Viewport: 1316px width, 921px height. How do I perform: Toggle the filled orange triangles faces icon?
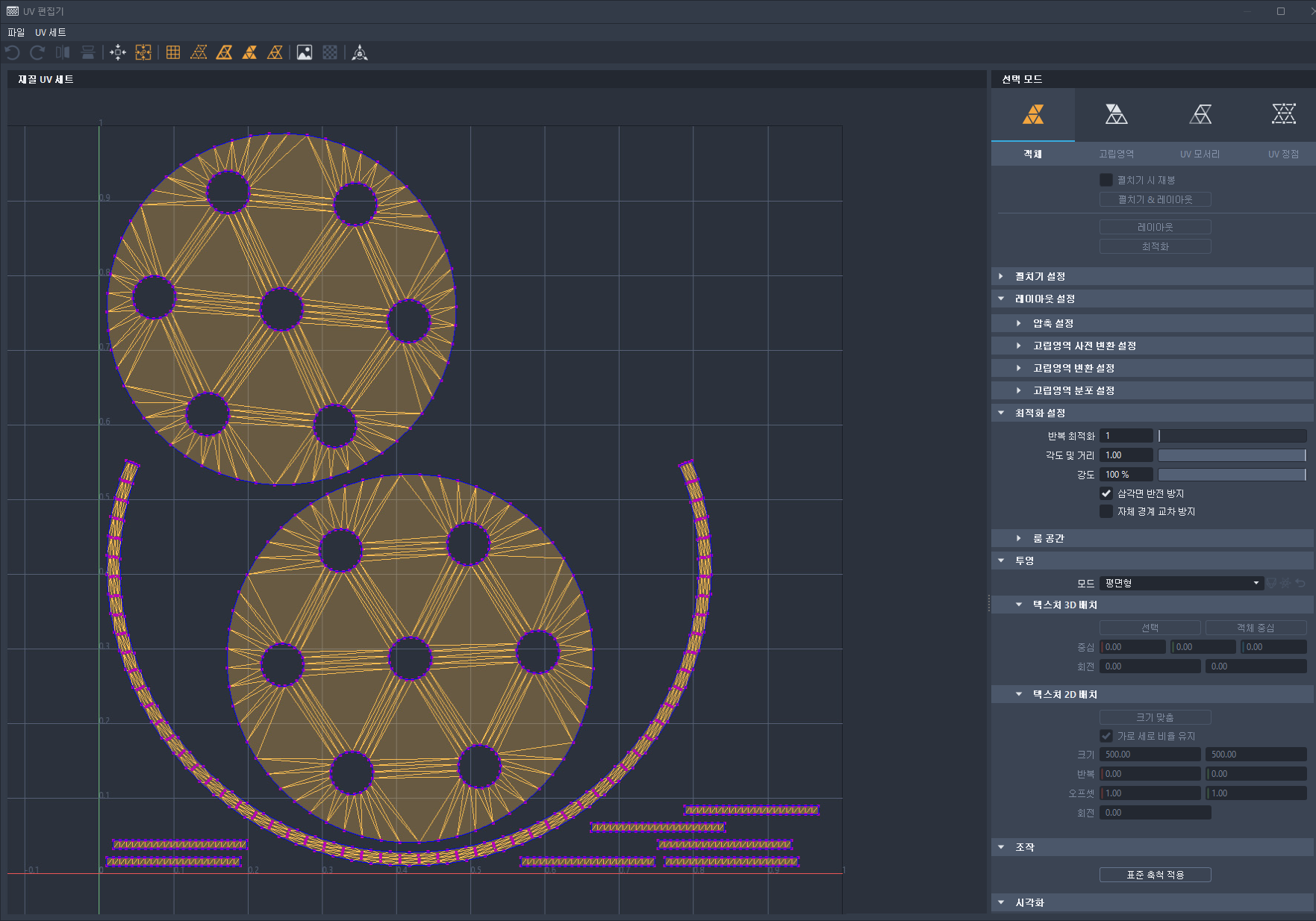tap(249, 52)
